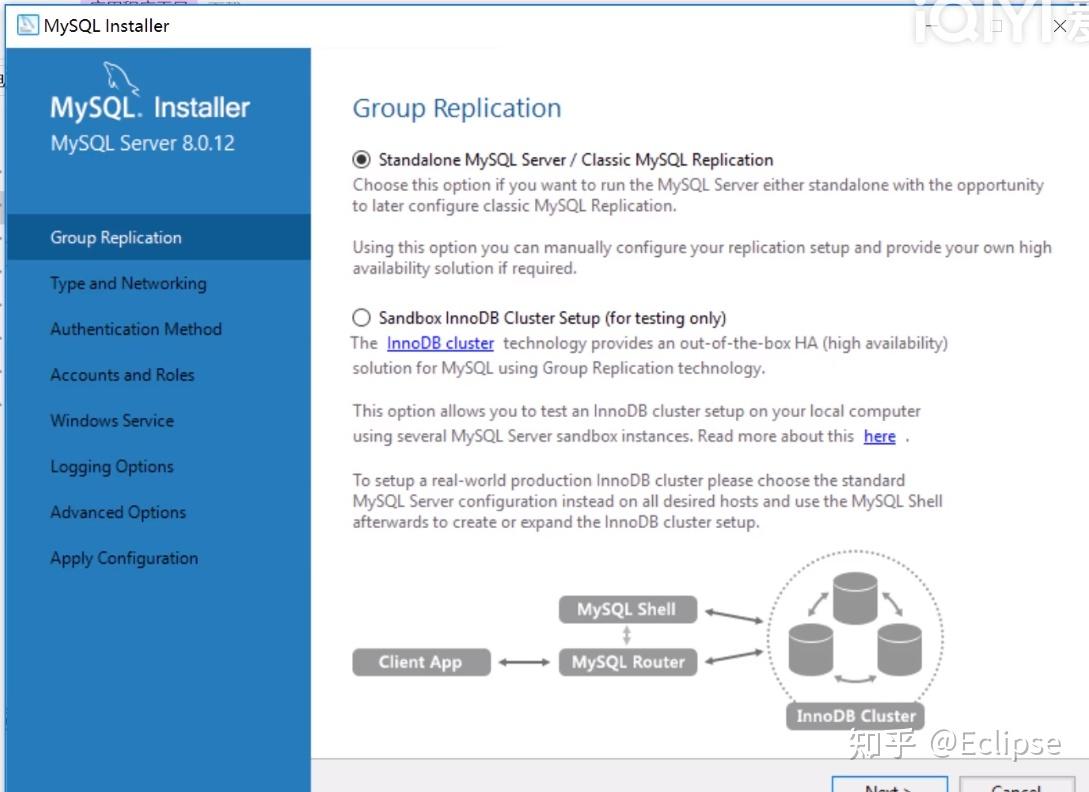Click top database cylinder in cluster diagram
The image size is (1089, 792).
(855, 598)
